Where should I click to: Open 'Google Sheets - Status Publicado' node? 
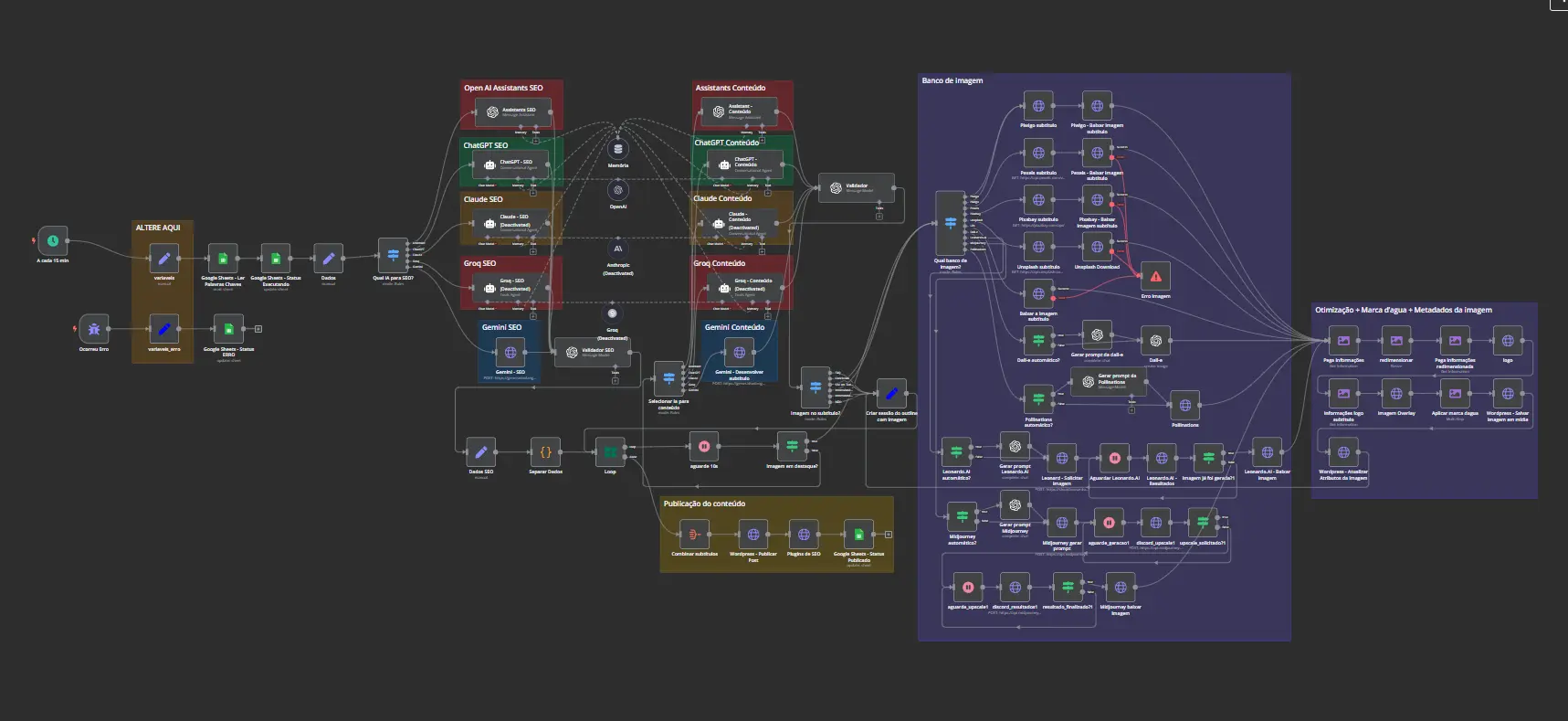pyautogui.click(x=858, y=535)
